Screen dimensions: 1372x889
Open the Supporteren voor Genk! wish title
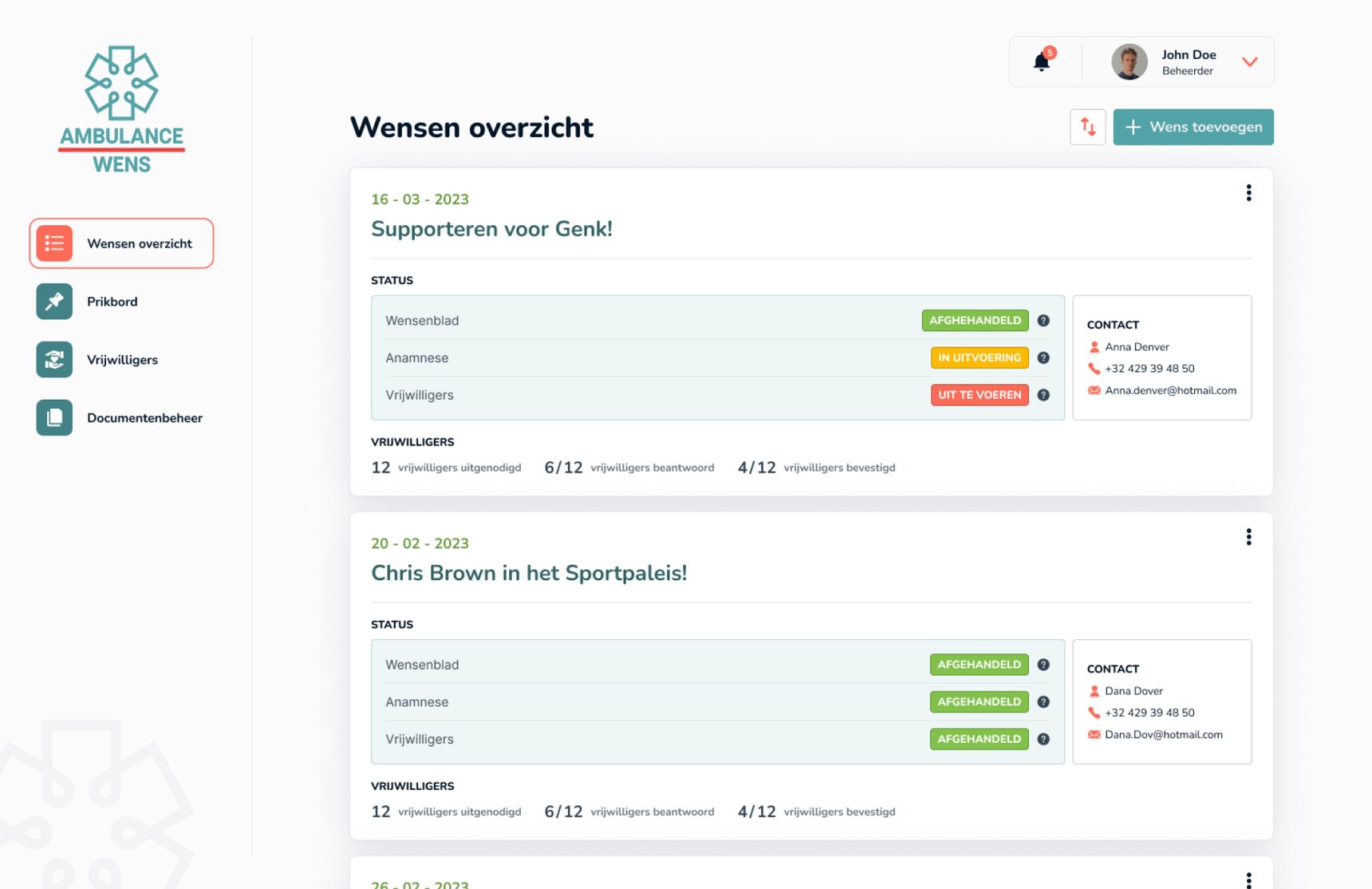click(491, 229)
